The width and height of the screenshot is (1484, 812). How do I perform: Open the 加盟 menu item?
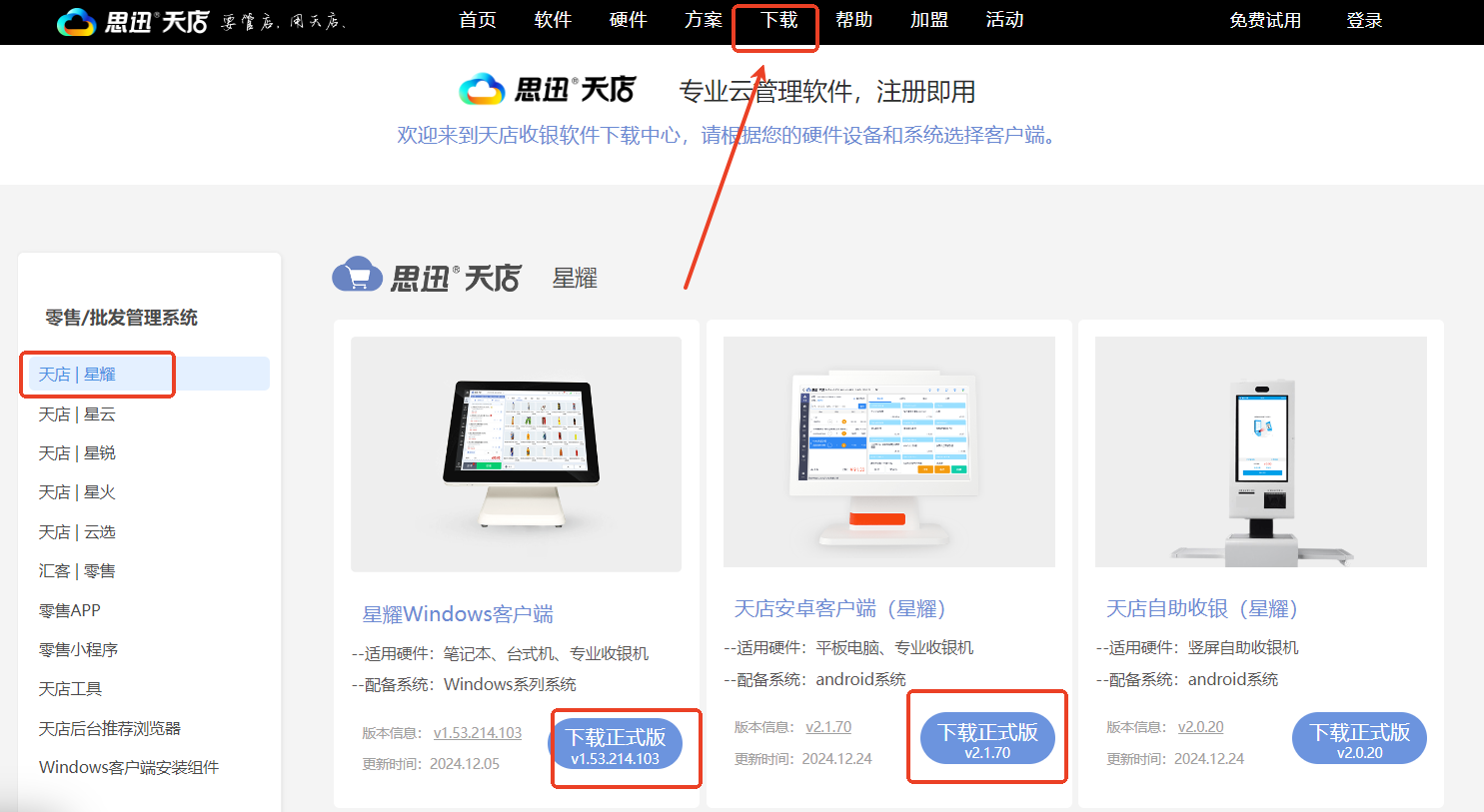[x=929, y=20]
